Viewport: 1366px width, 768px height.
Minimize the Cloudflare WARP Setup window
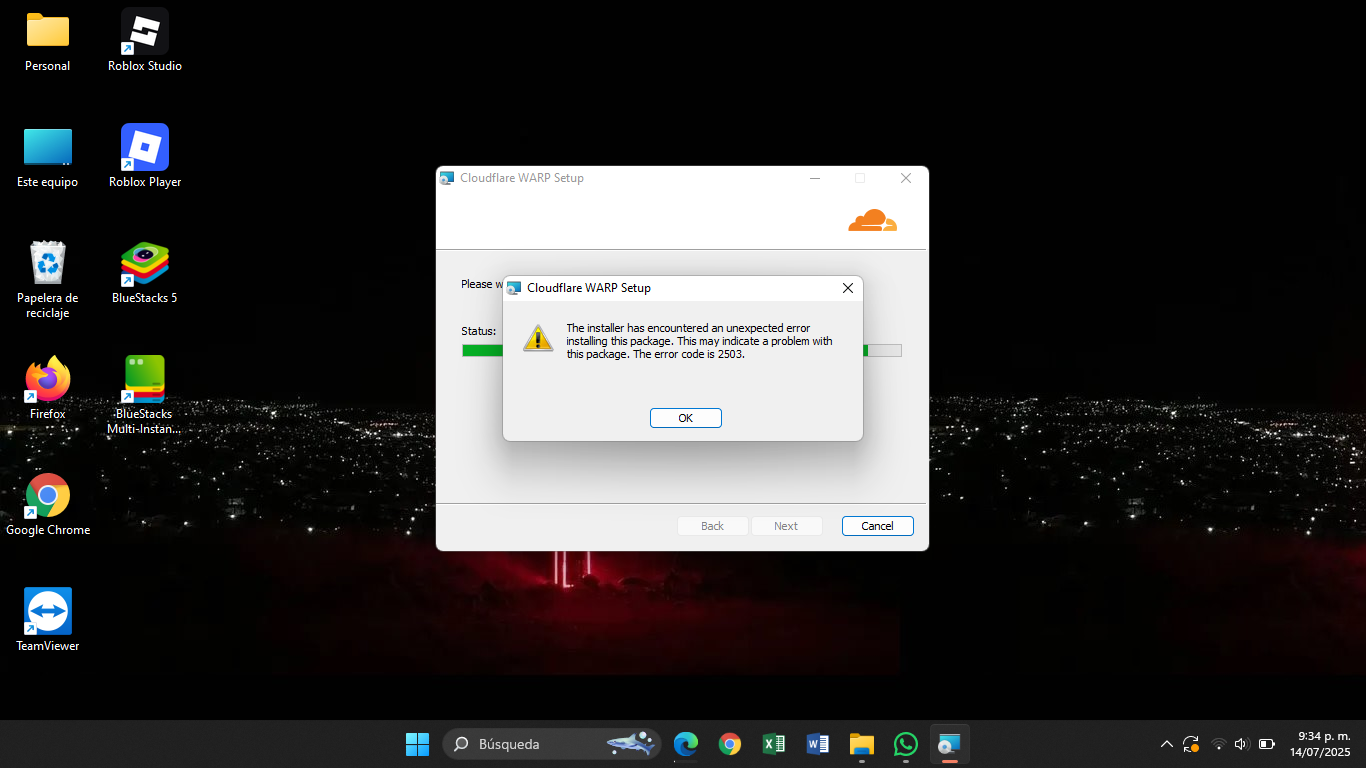coord(815,178)
